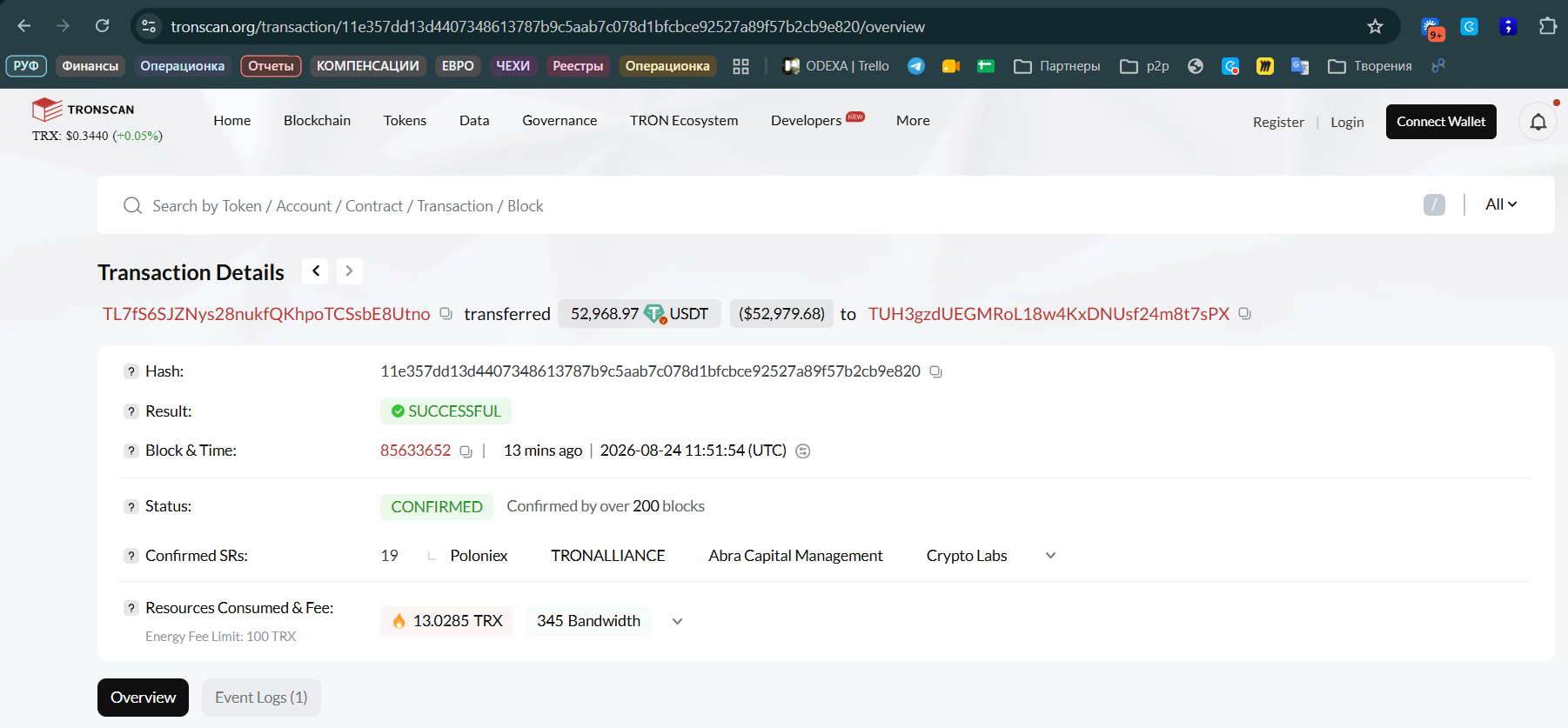1568x728 pixels.
Task: Open the bookmark apps grid icon
Action: [x=740, y=66]
